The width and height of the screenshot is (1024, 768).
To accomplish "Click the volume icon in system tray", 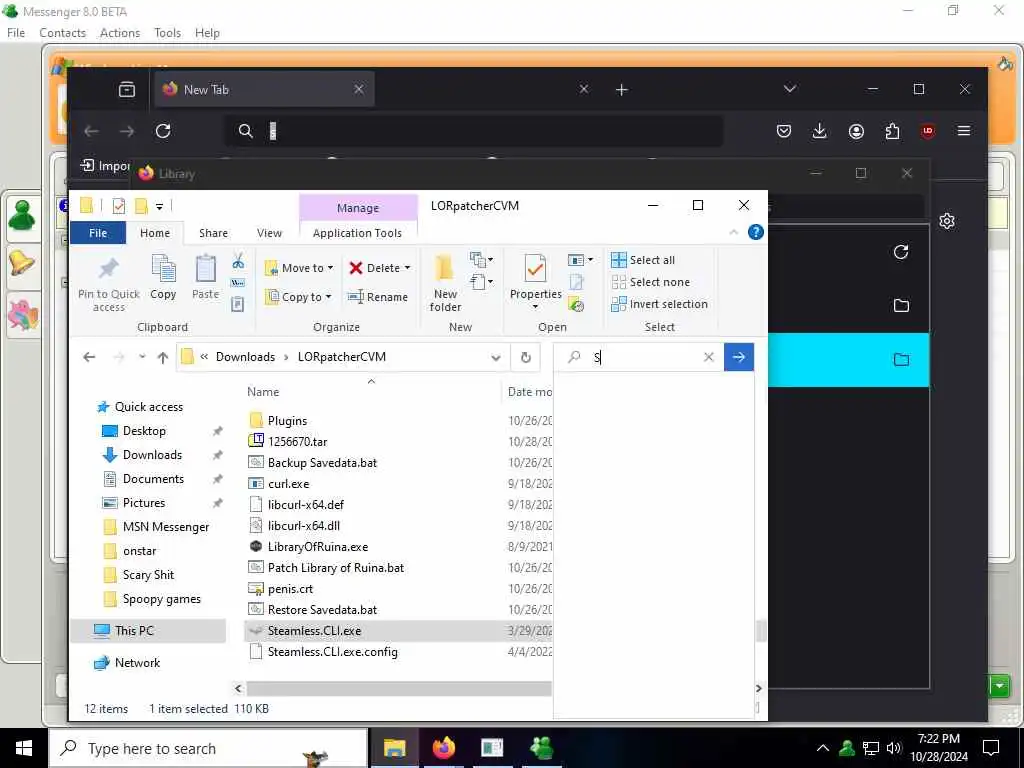I will click(893, 748).
